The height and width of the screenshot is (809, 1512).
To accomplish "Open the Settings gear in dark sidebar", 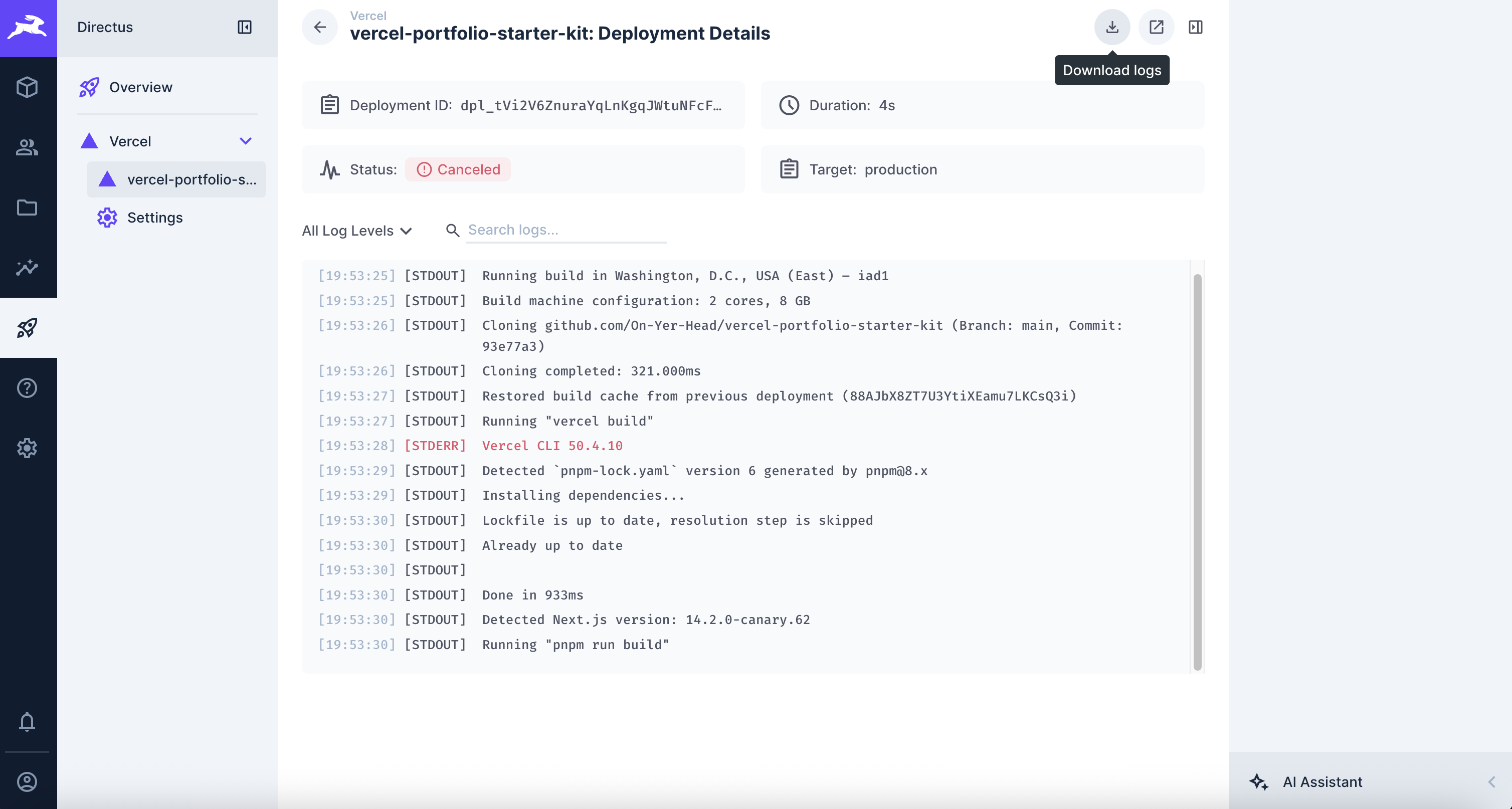I will [x=28, y=448].
